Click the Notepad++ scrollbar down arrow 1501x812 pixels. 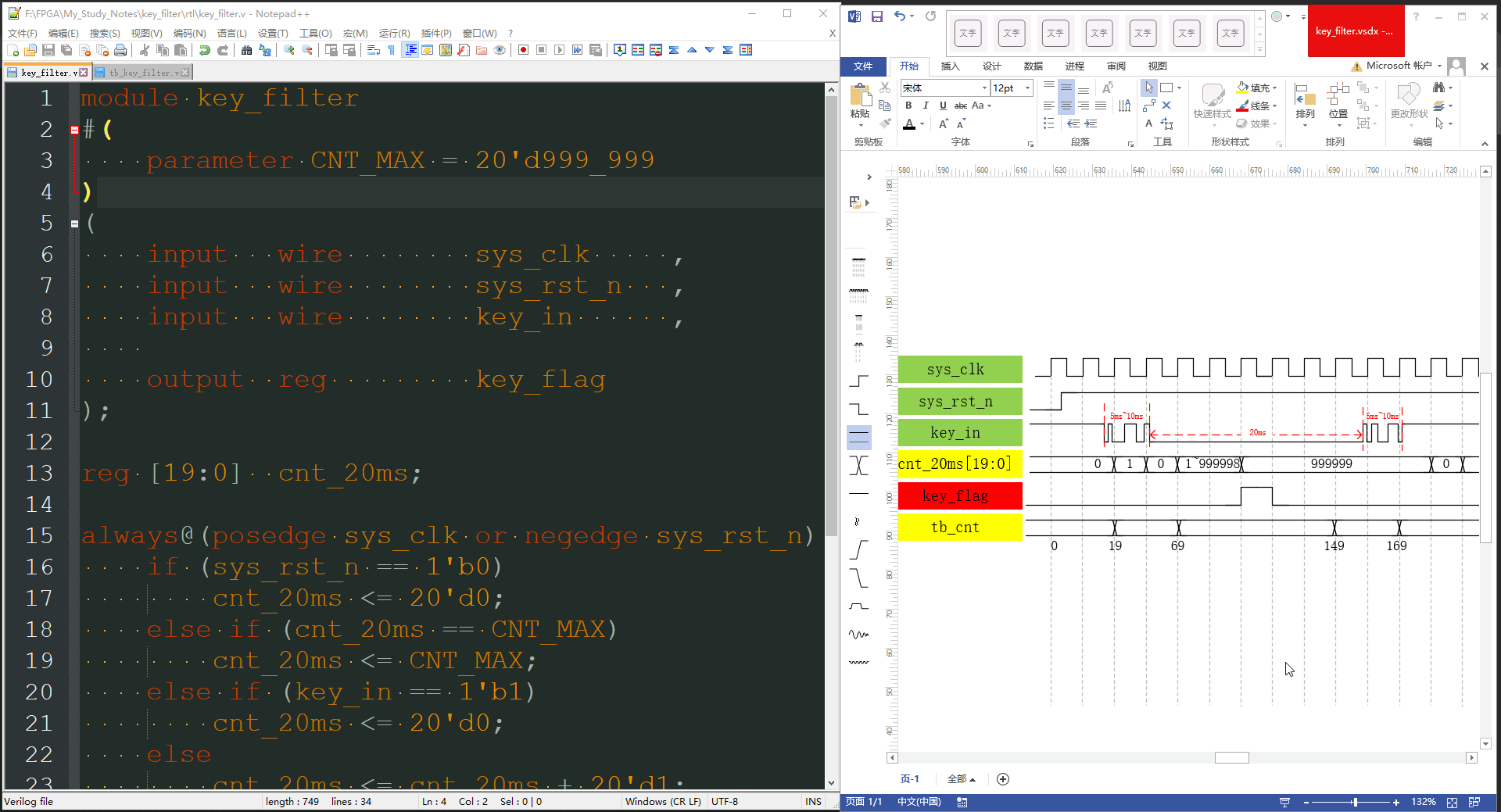coord(831,782)
